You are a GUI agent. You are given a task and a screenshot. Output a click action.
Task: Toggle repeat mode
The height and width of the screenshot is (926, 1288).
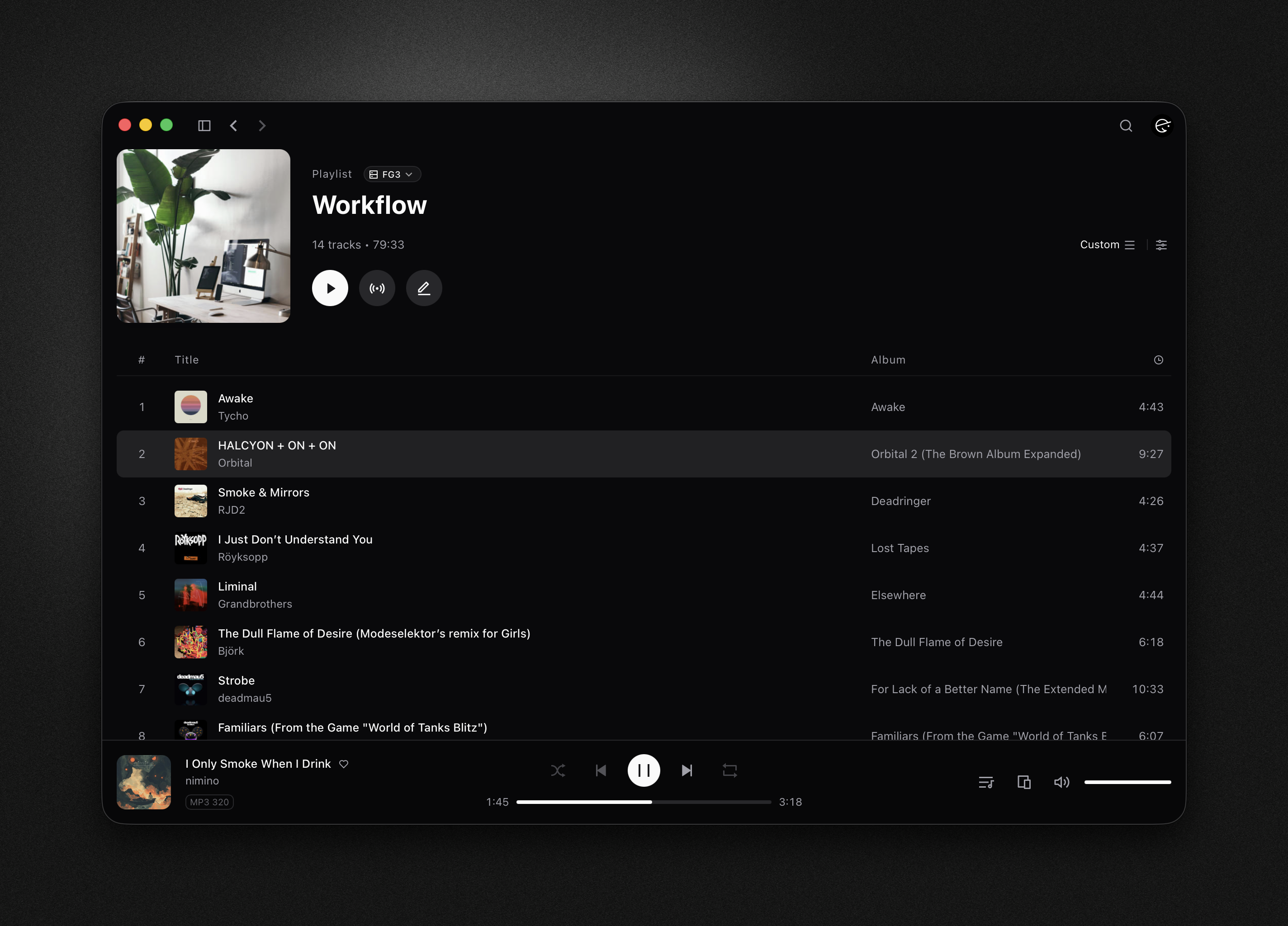[x=729, y=770]
